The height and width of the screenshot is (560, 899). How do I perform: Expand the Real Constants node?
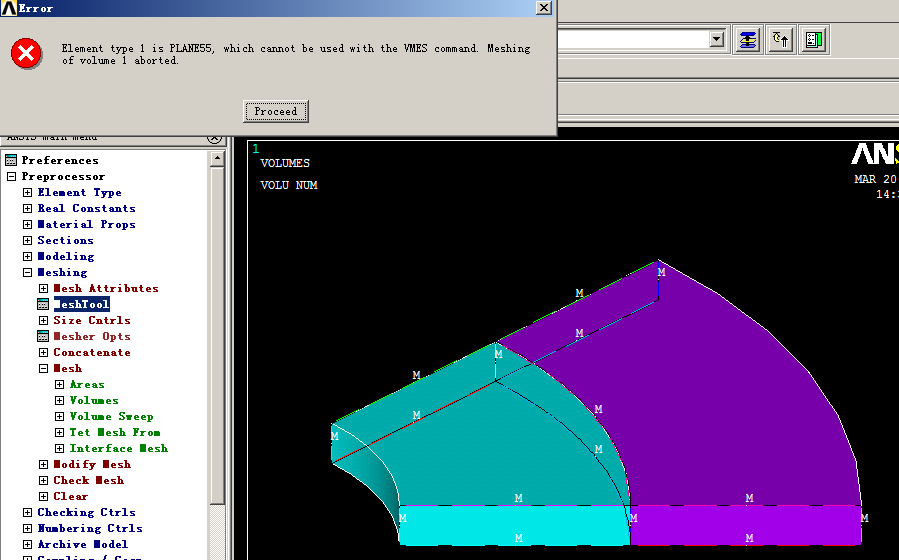tap(27, 208)
